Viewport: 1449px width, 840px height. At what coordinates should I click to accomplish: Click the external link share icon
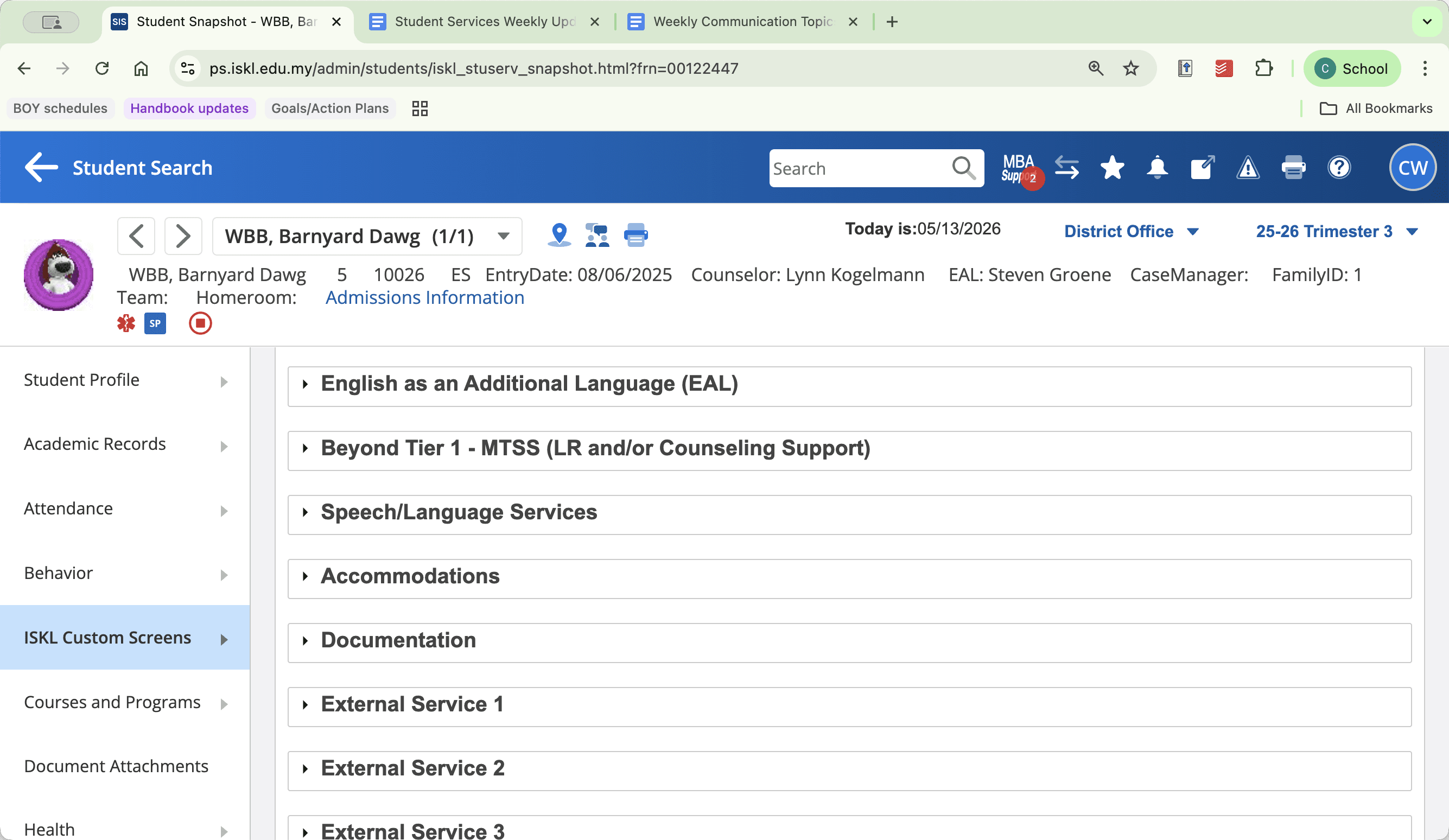tap(1202, 168)
